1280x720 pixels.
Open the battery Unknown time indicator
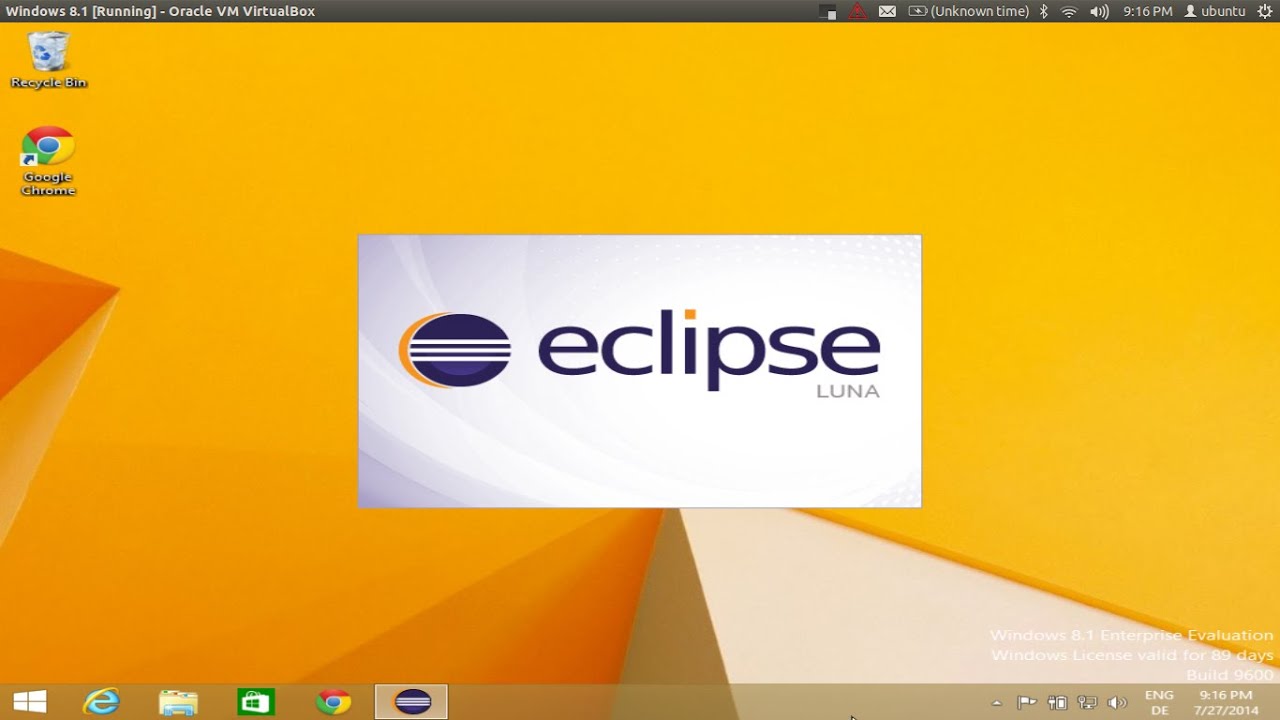click(x=968, y=11)
